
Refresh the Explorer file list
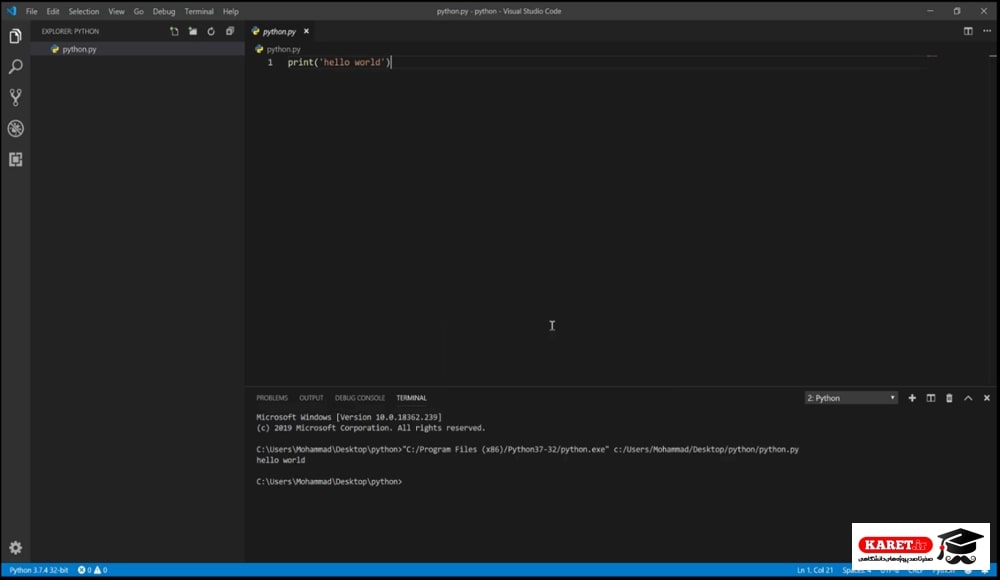pyautogui.click(x=211, y=31)
